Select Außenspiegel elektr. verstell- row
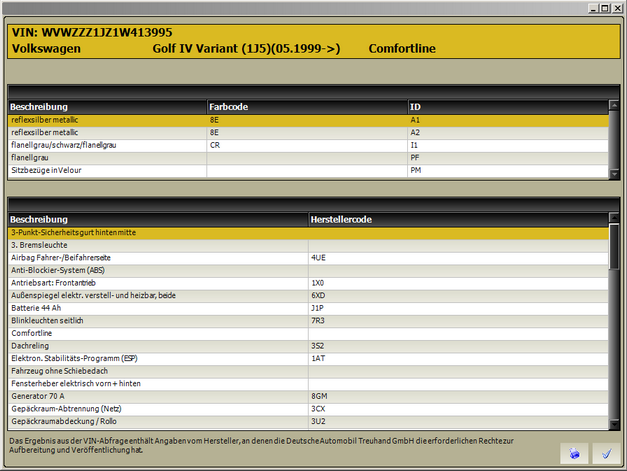This screenshot has width=627, height=471. pyautogui.click(x=308, y=296)
